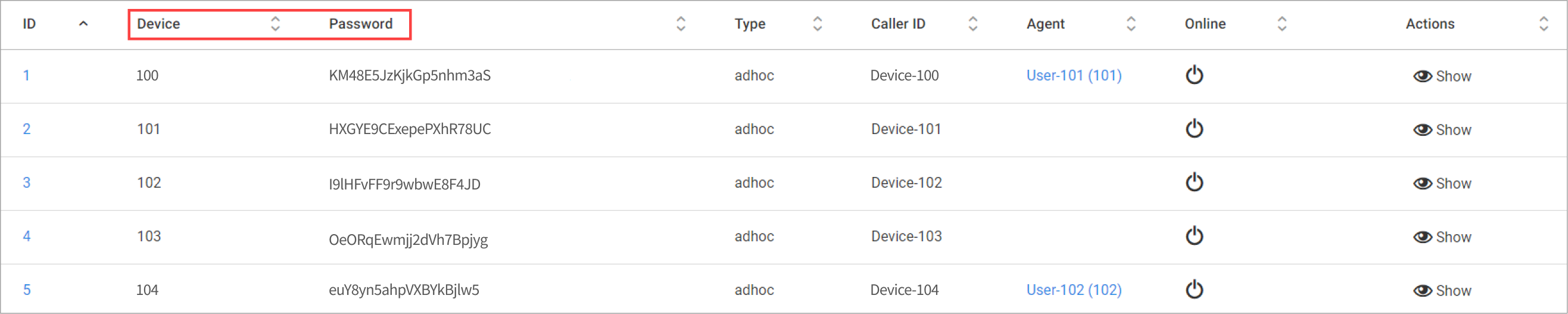Viewport: 1568px width, 314px height.
Task: Click the power icon for device 102
Action: [1194, 182]
